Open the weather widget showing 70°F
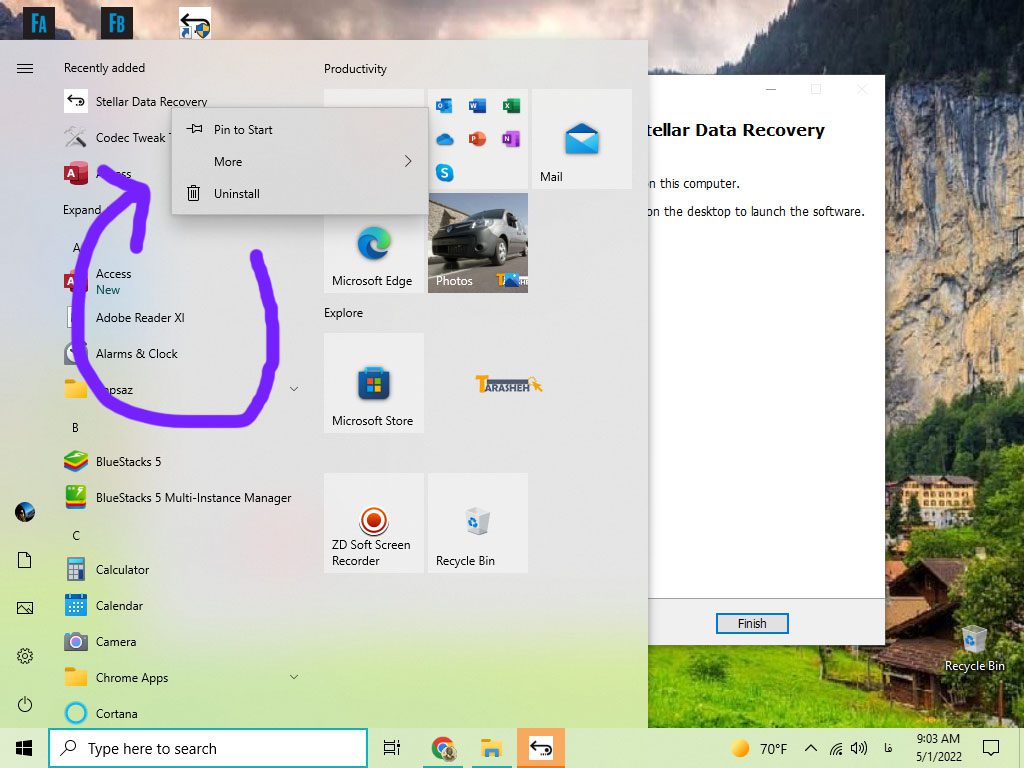The image size is (1024, 768). [x=760, y=748]
